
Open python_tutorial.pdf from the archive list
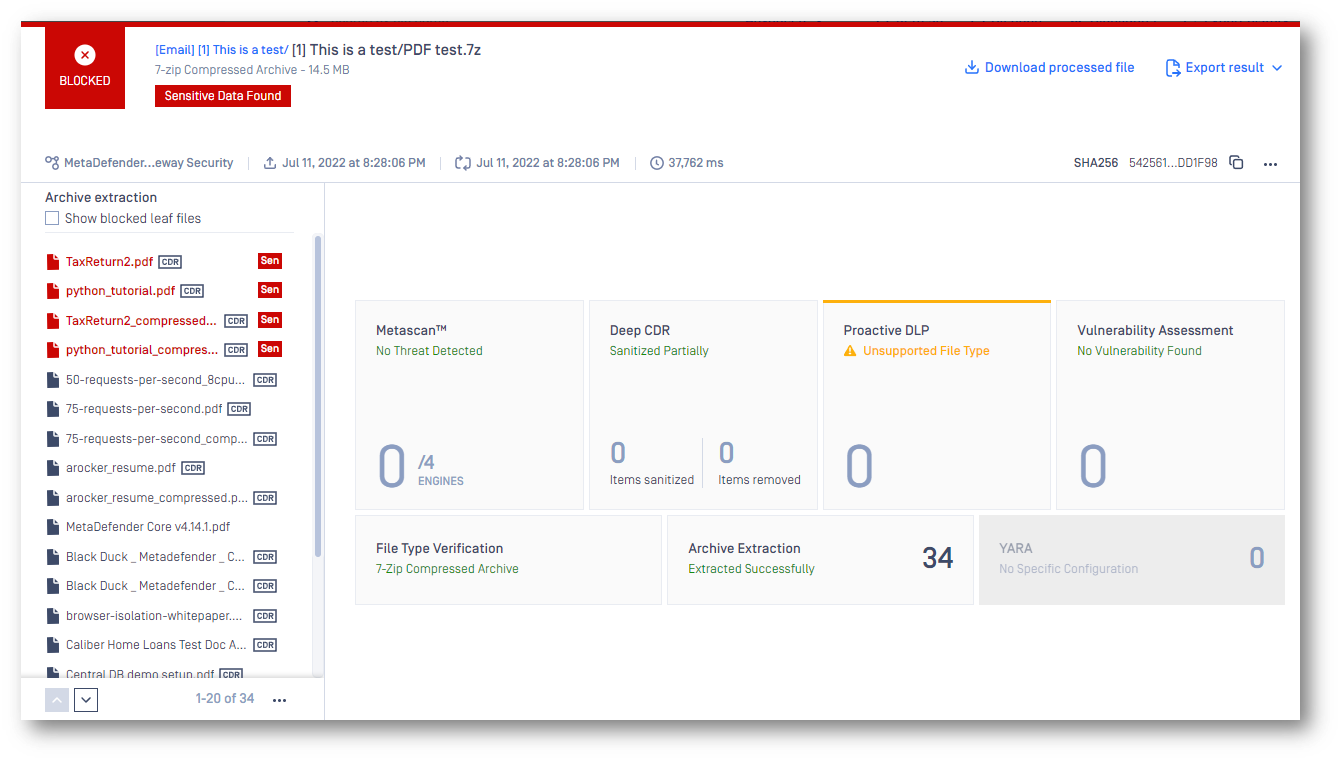point(120,291)
